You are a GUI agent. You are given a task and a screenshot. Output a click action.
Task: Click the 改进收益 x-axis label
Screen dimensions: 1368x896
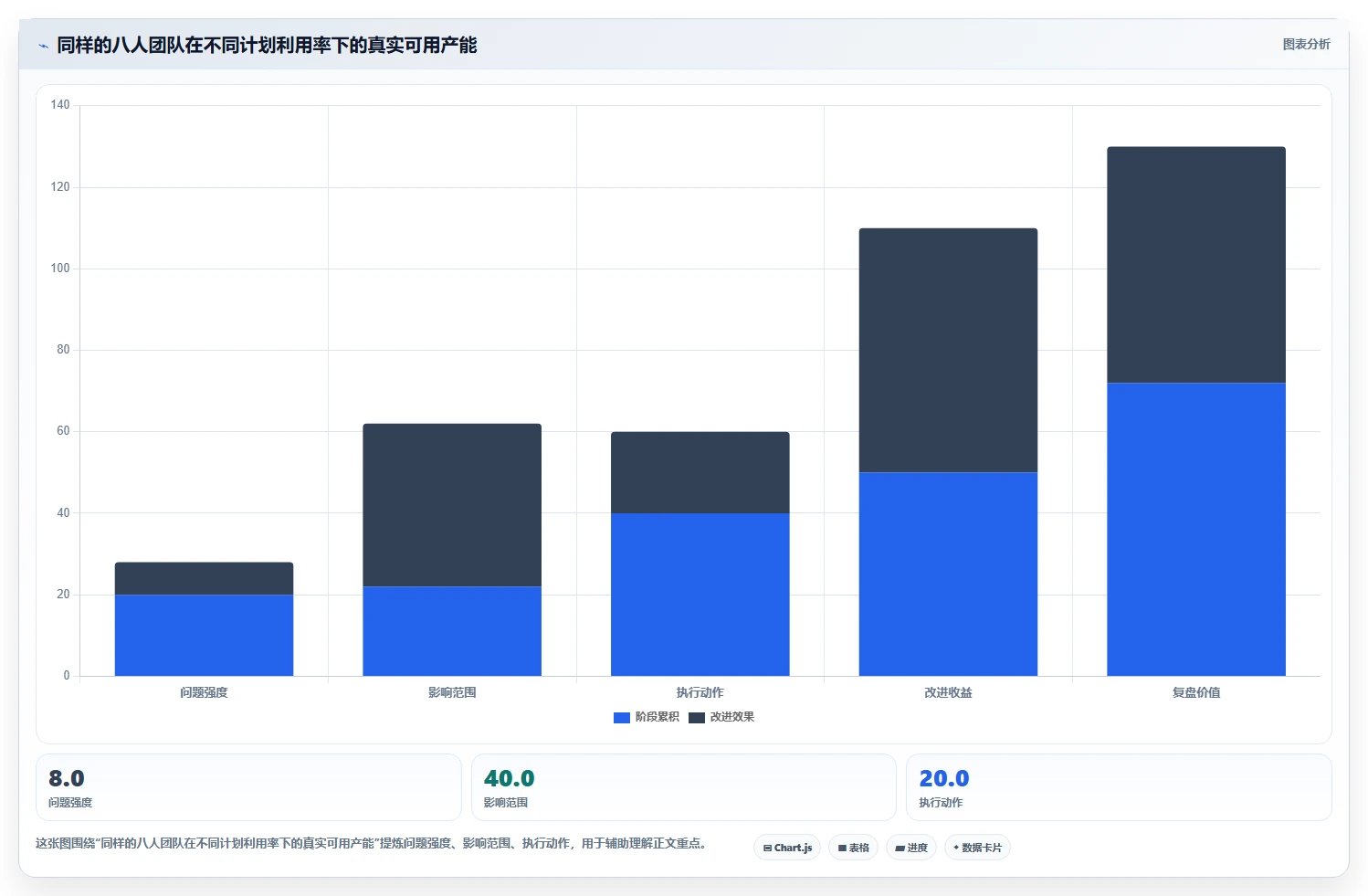[x=948, y=692]
